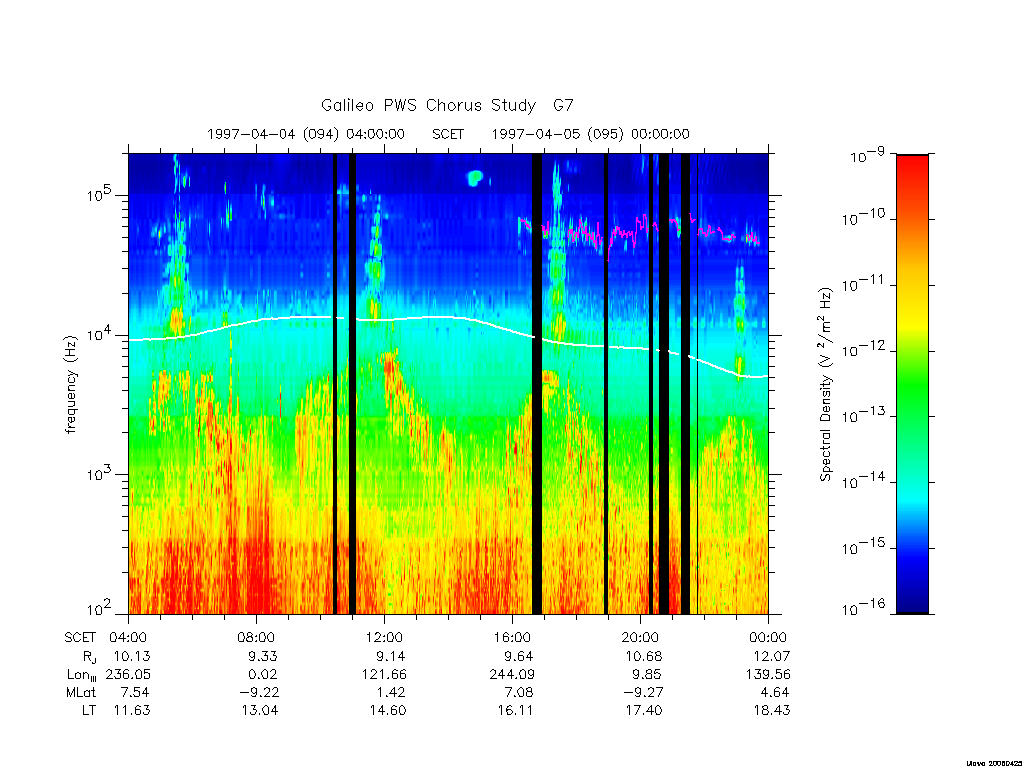
Task: Click the 'MLat' row label
Action: click(x=80, y=692)
